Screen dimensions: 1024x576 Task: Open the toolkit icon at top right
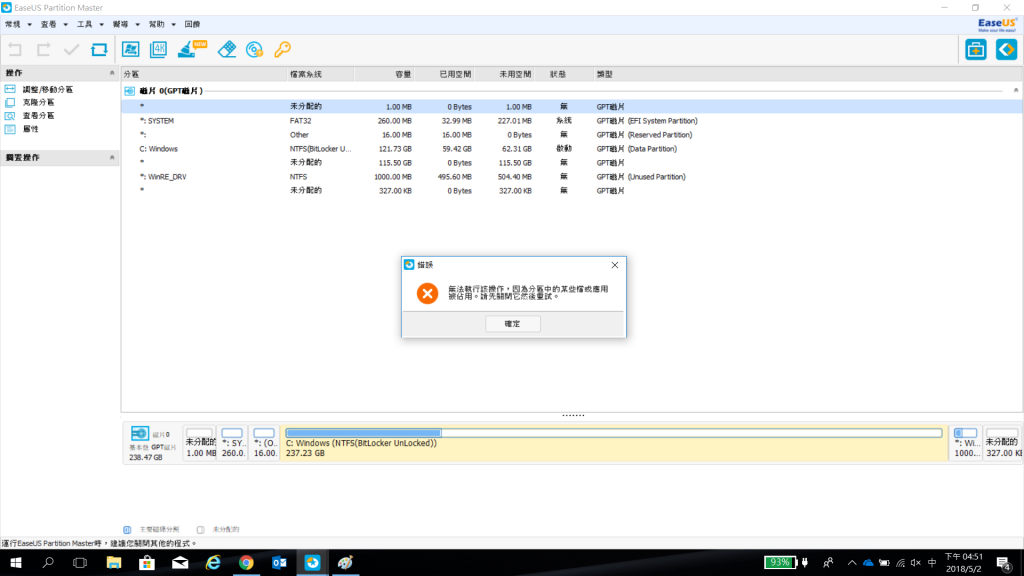coord(976,50)
